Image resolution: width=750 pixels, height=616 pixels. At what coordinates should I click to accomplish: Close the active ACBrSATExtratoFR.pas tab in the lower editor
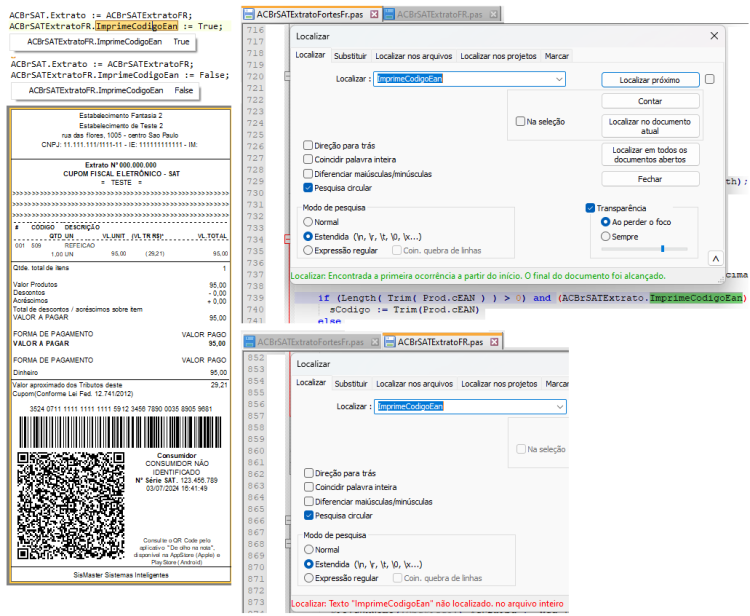494,342
